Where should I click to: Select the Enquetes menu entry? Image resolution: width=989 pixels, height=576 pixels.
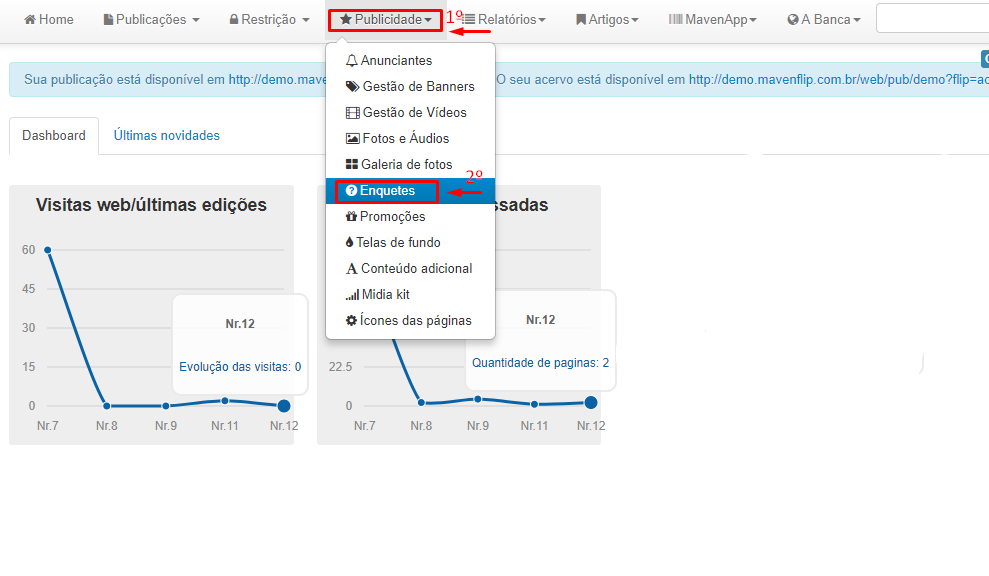[x=410, y=191]
